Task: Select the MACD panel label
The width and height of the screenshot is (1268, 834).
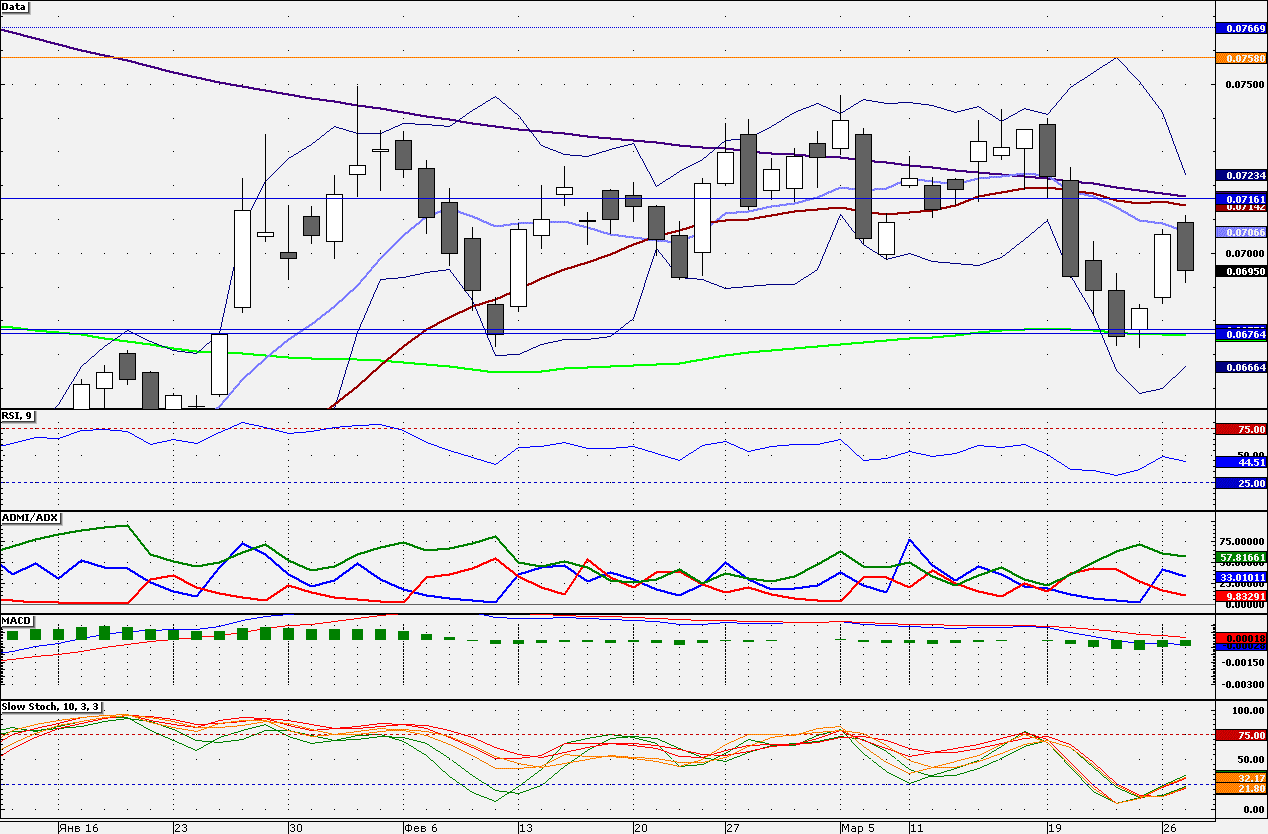Action: [18, 620]
